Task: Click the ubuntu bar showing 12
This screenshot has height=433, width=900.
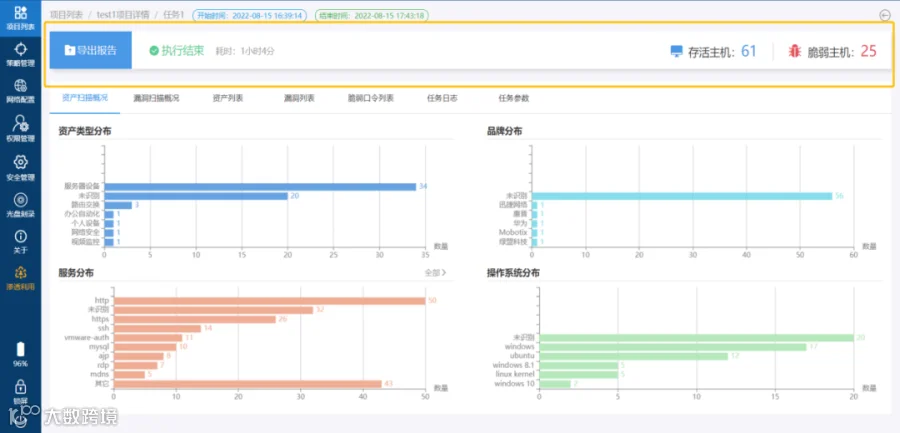Action: 633,356
